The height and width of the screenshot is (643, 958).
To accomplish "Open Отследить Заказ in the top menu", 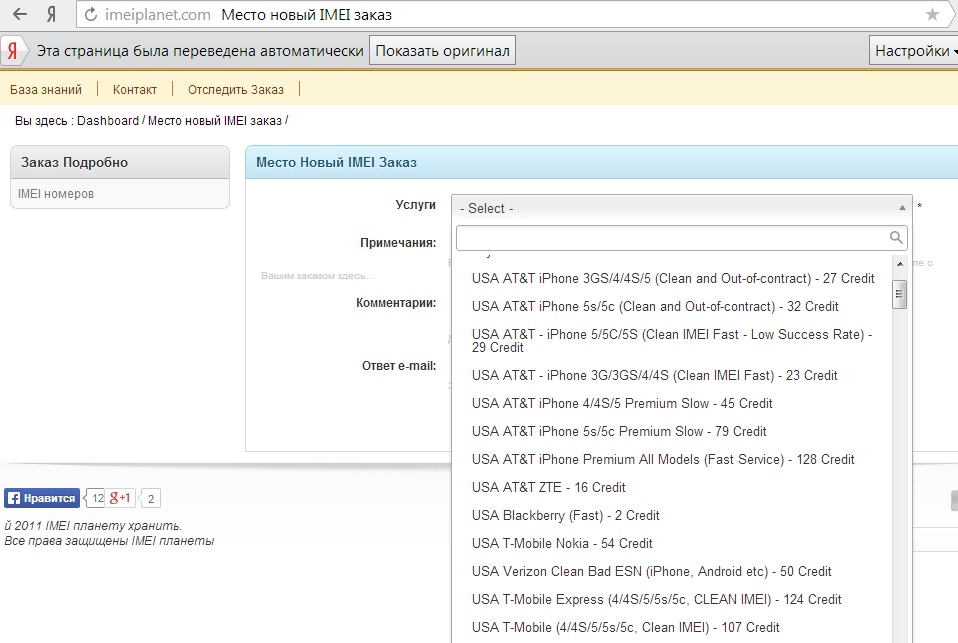I will [235, 90].
